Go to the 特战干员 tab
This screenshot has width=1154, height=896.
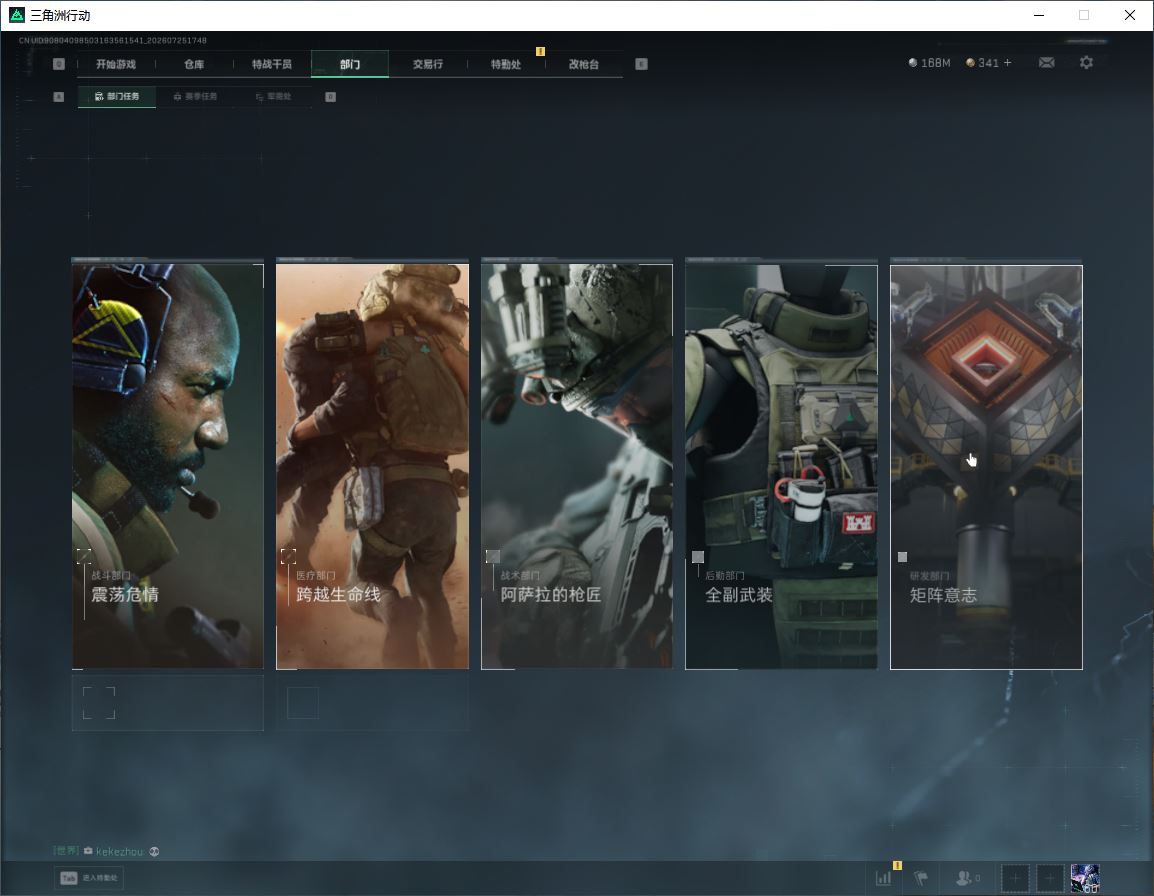(272, 64)
